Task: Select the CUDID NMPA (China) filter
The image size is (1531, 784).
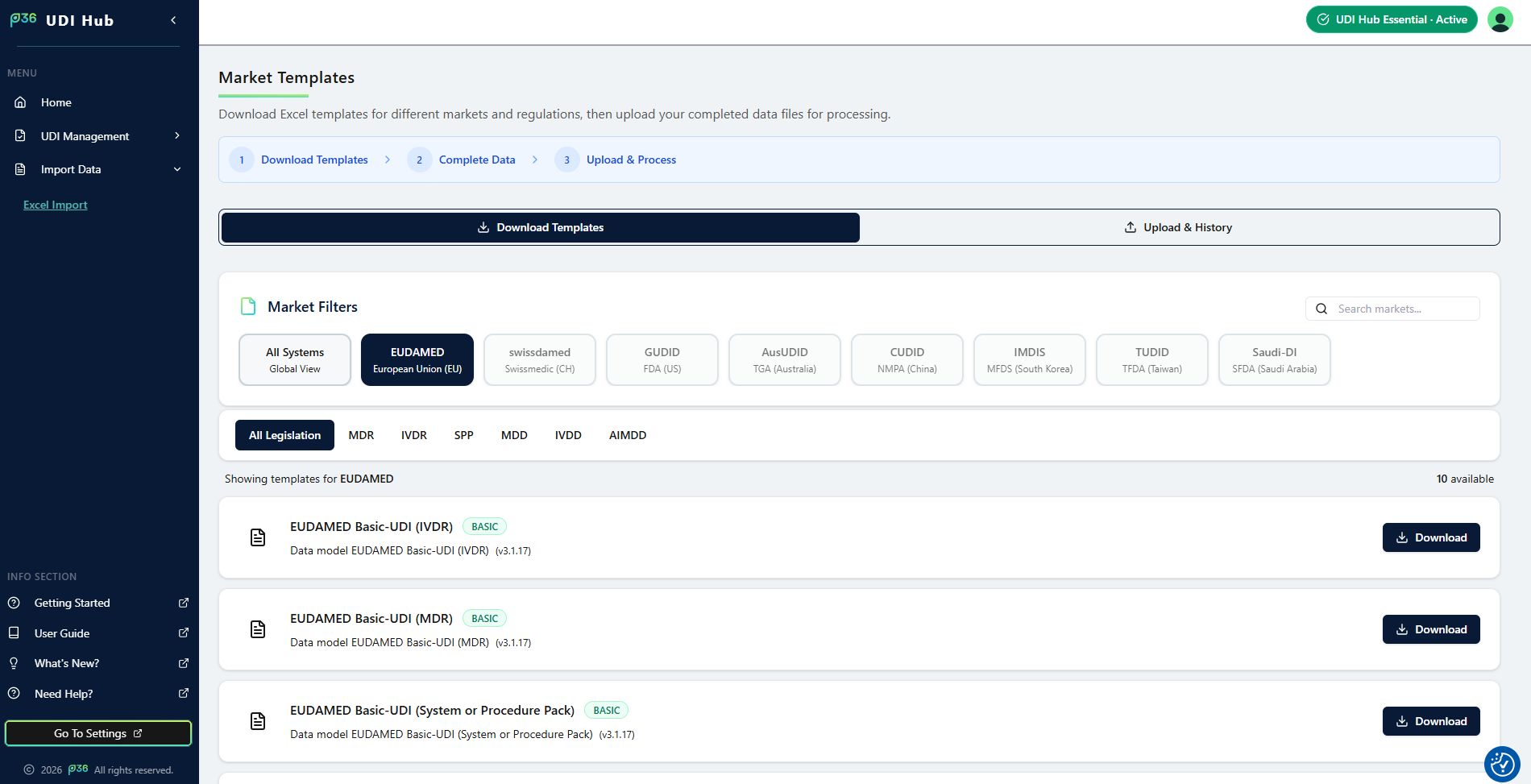Action: click(x=907, y=360)
